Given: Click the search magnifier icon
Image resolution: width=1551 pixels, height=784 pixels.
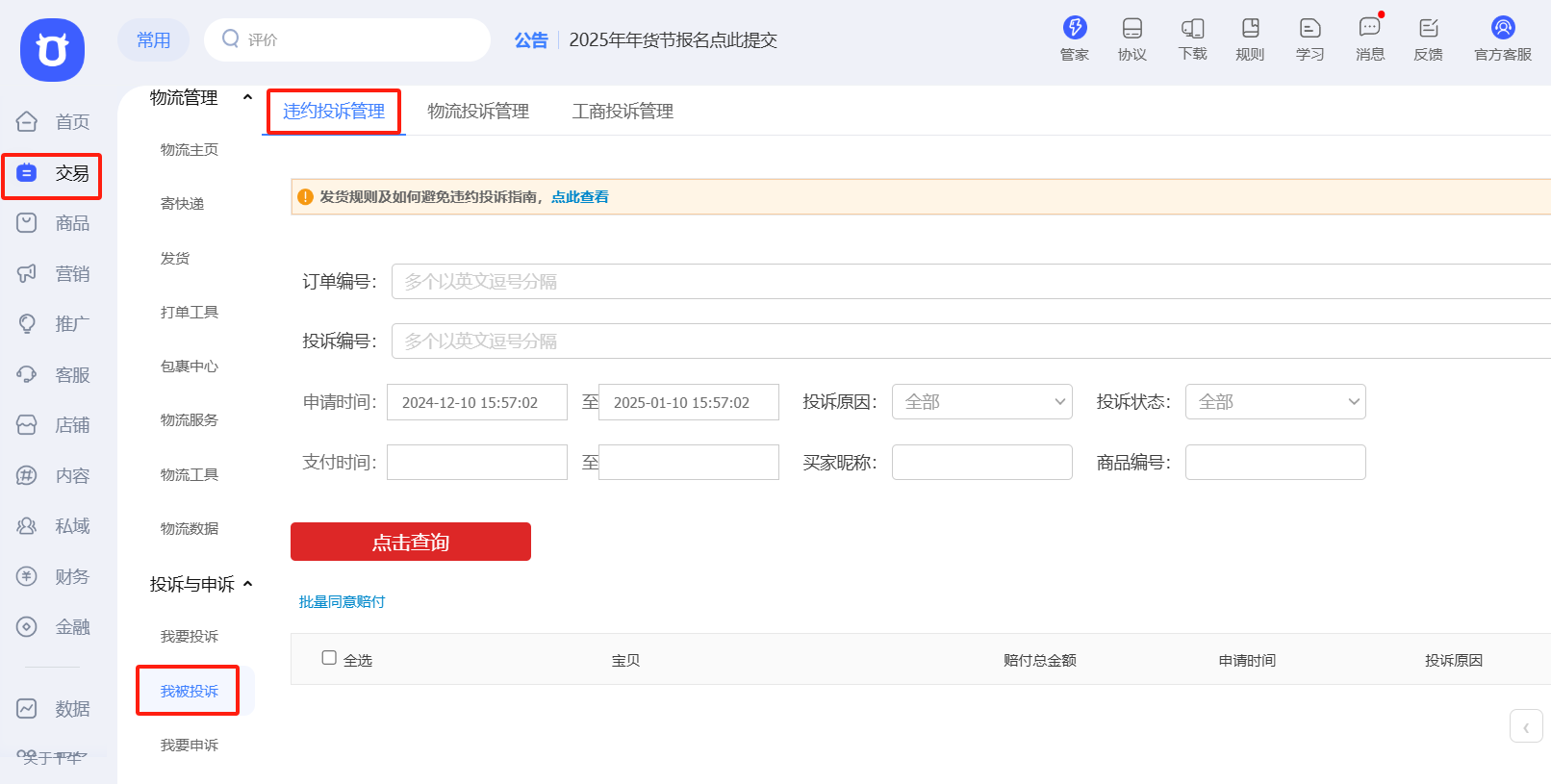Looking at the screenshot, I should point(231,38).
